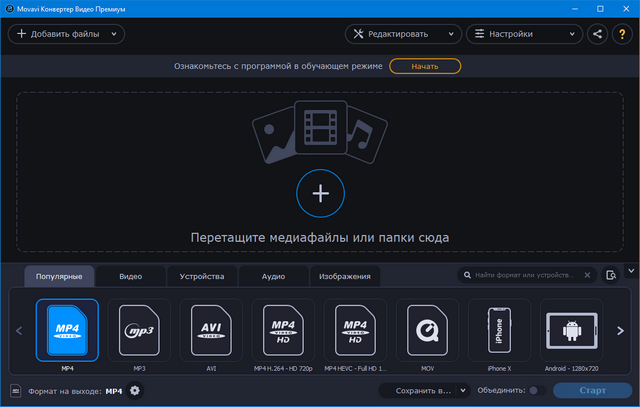The width and height of the screenshot is (640, 407).
Task: Select the MOV QuickTime format preset
Action: 428,331
